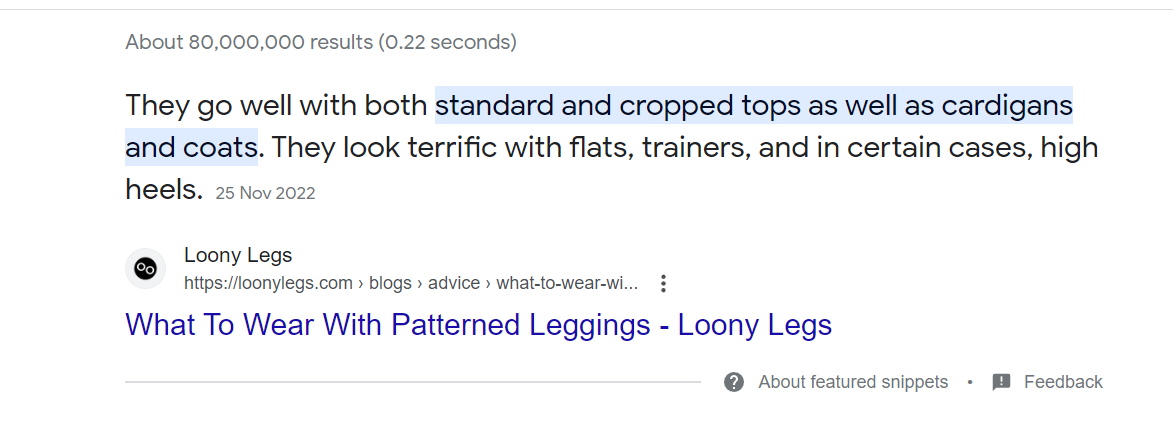The width and height of the screenshot is (1173, 440).
Task: Open the three-dot menu beside the URL
Action: coord(663,284)
